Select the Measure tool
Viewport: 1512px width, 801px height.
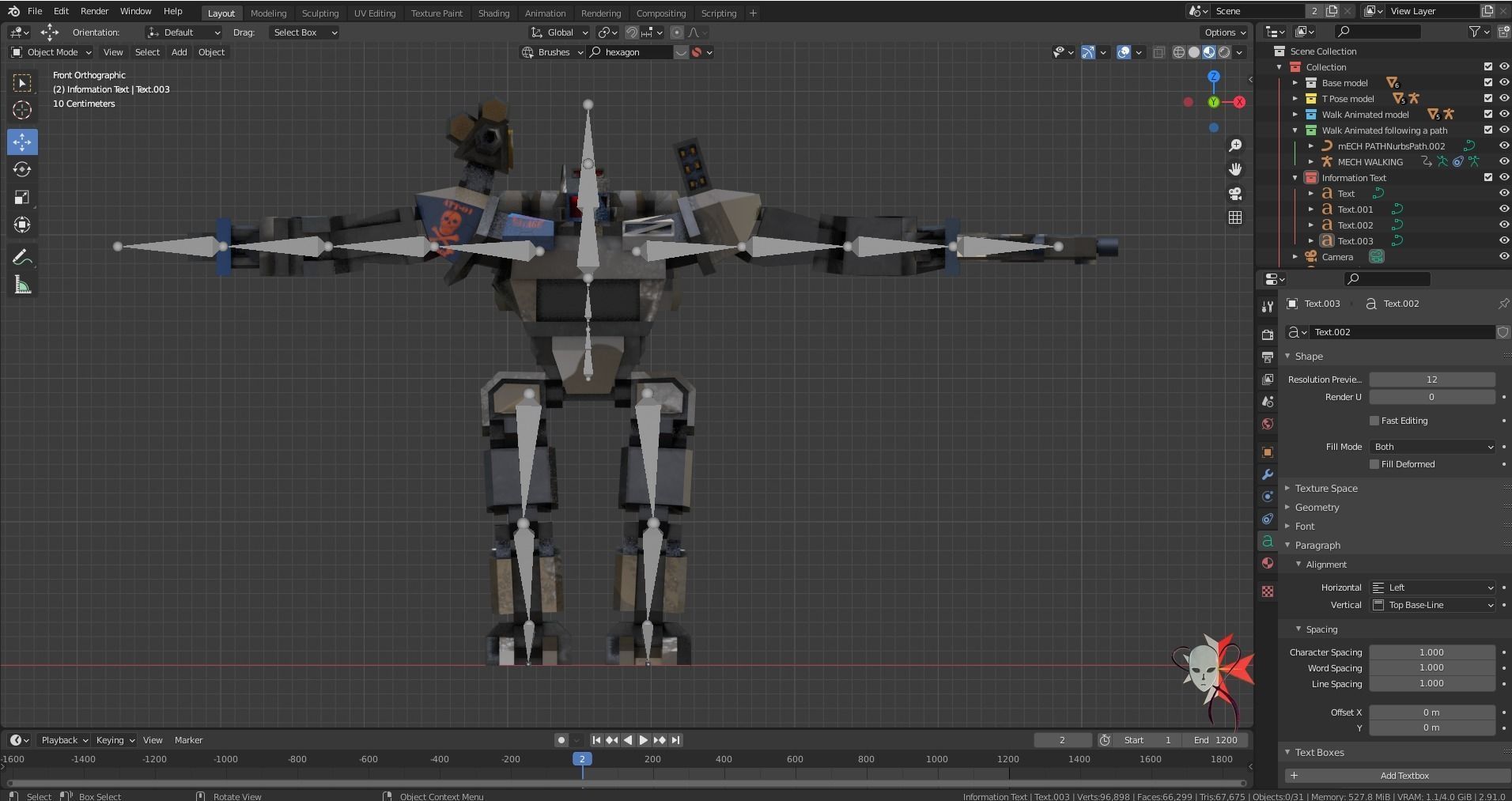[22, 284]
